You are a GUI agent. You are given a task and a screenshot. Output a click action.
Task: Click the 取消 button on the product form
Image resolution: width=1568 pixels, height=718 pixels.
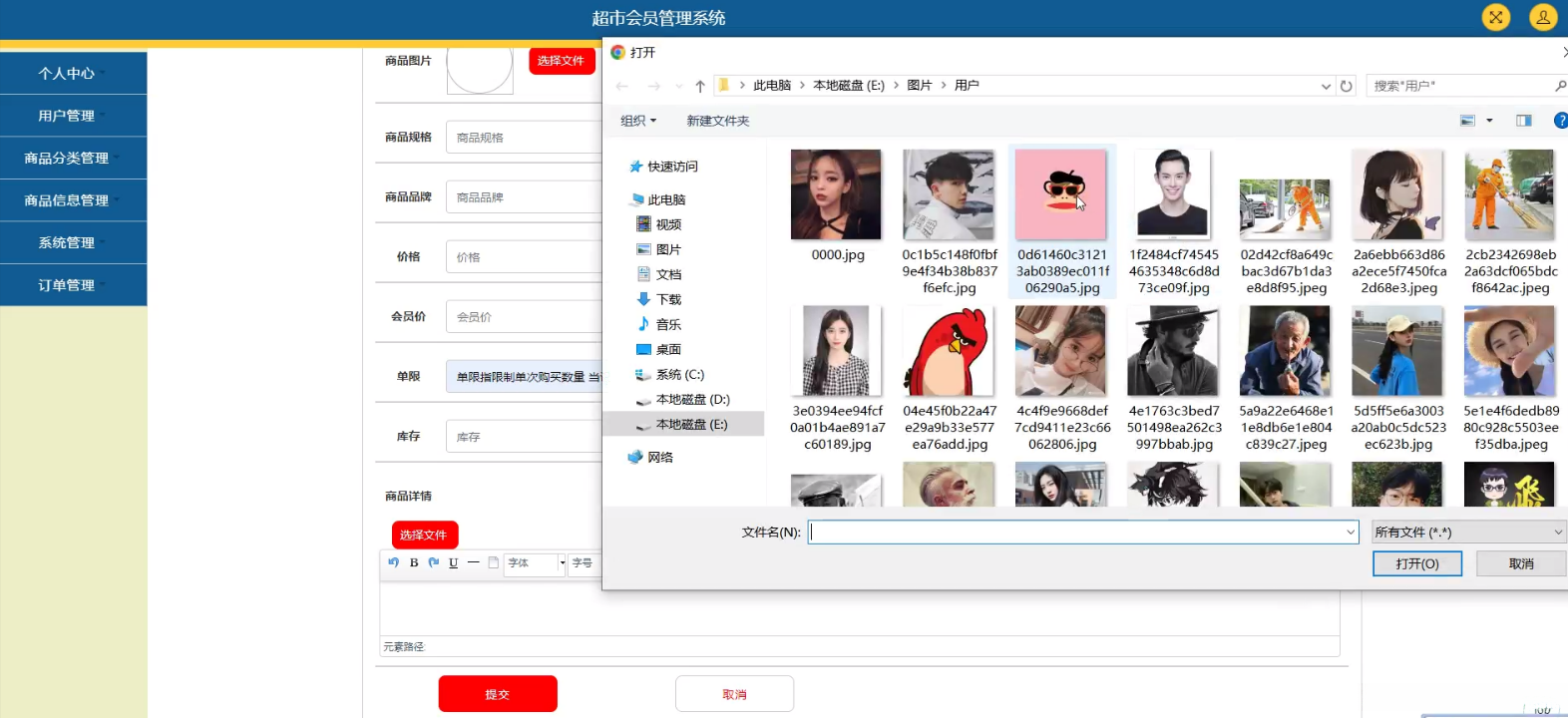[x=734, y=694]
